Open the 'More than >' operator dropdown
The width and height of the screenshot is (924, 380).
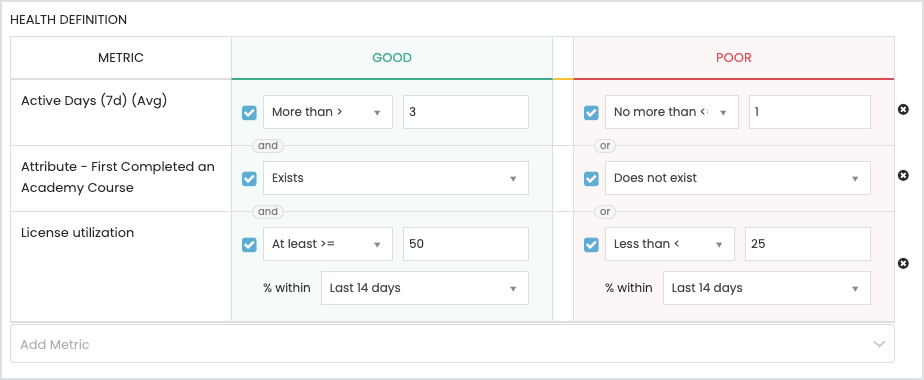pyautogui.click(x=328, y=112)
